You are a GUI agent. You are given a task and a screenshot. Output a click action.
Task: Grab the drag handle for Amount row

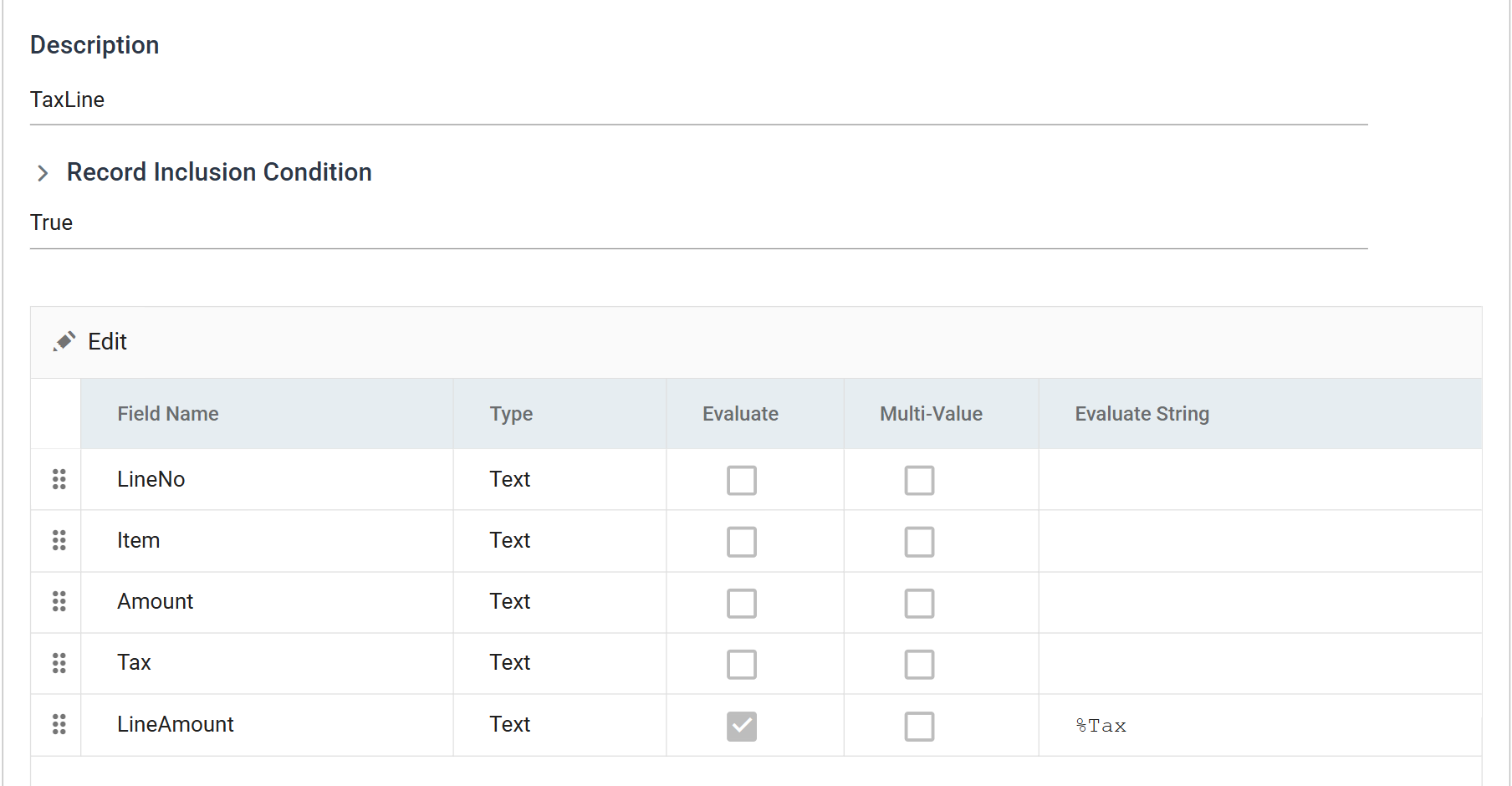click(x=59, y=601)
